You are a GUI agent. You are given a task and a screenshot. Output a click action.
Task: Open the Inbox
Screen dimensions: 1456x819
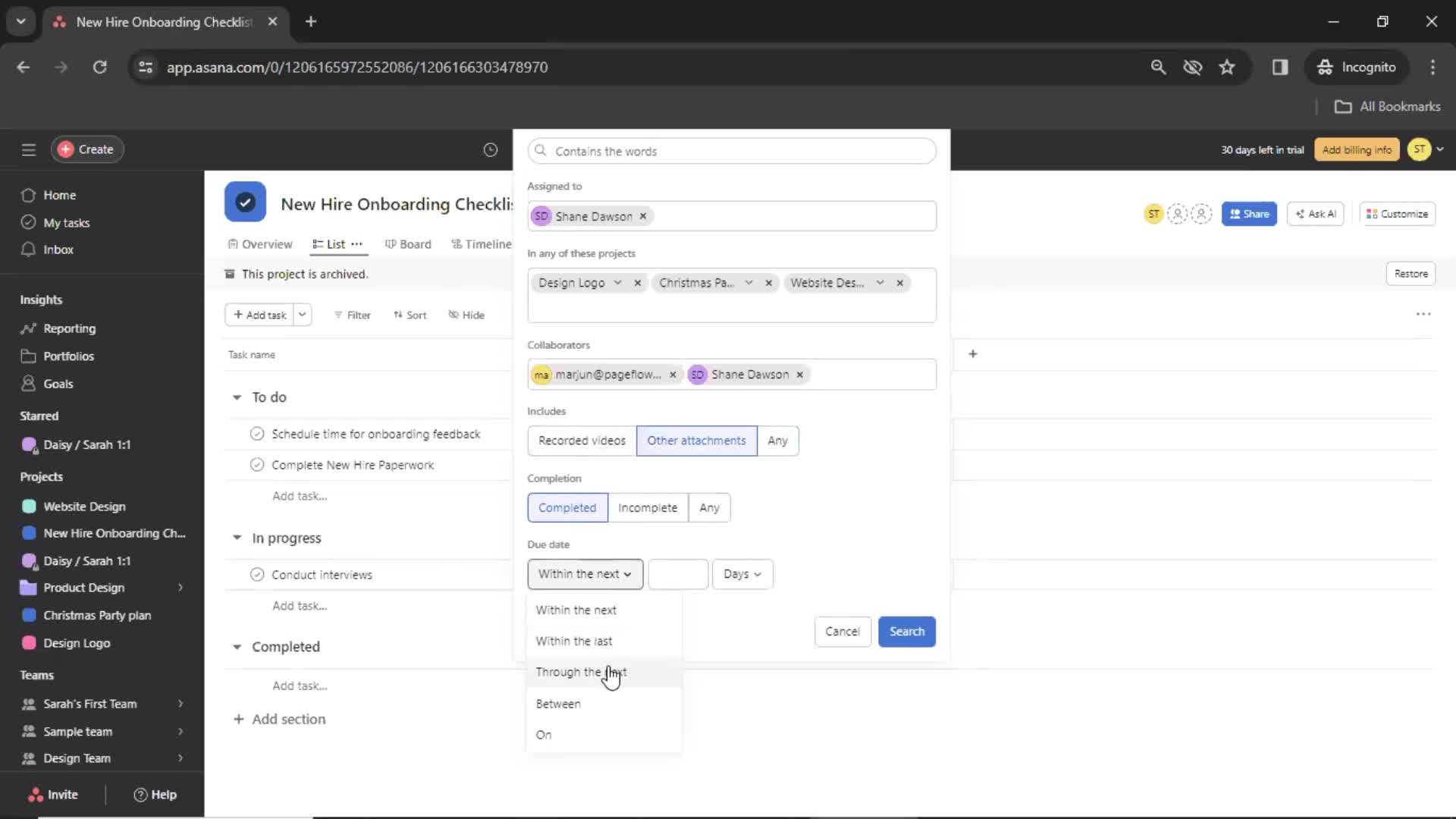58,249
